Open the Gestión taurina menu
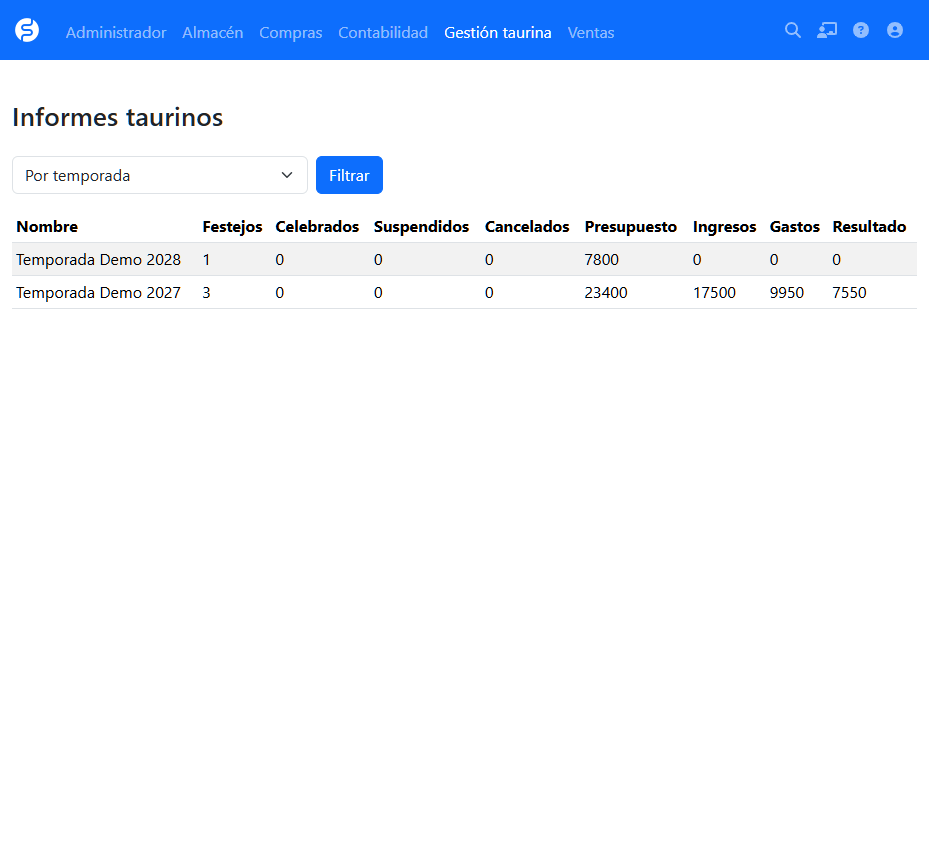Image resolution: width=929 pixels, height=861 pixels. (x=498, y=33)
